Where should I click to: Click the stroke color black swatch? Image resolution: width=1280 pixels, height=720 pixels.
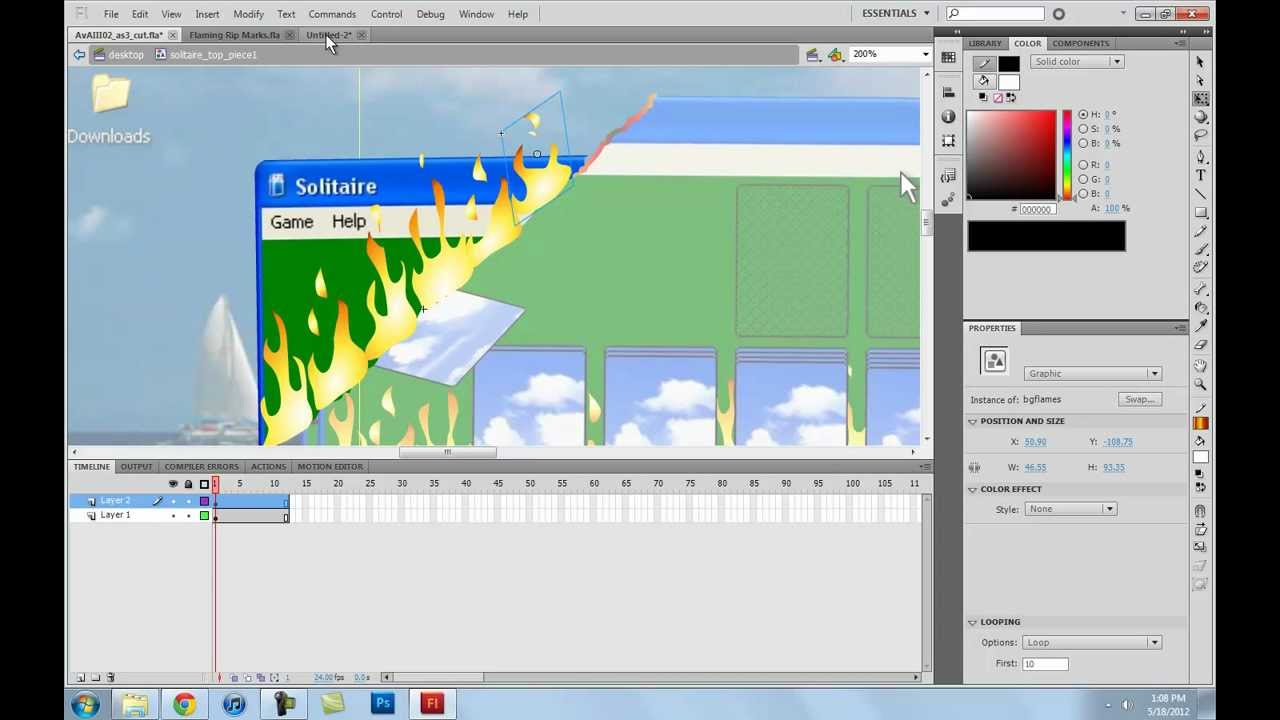coord(1008,64)
